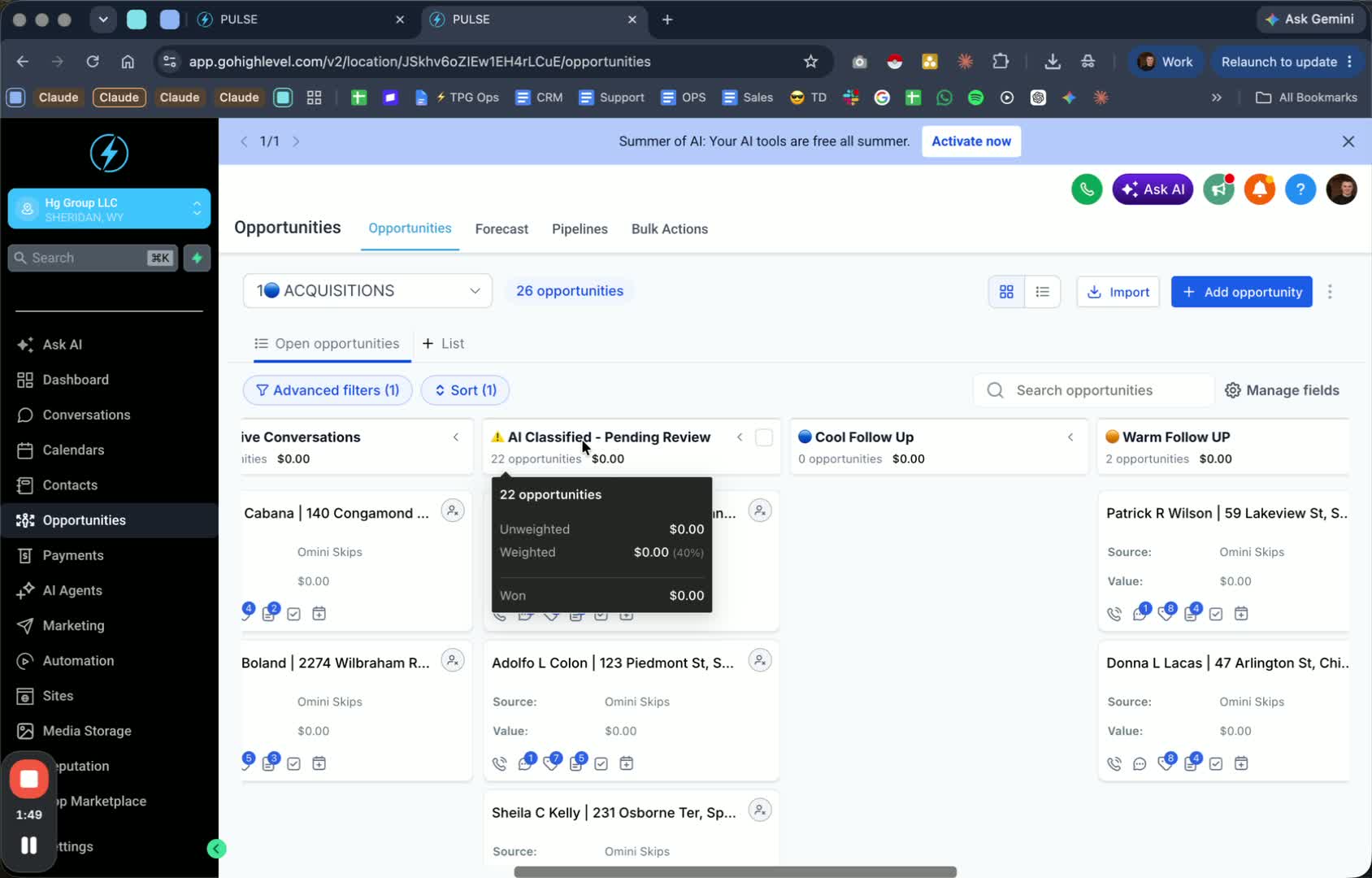The image size is (1372, 878).
Task: Click message icon on Donna L Lacas card
Action: [1140, 763]
